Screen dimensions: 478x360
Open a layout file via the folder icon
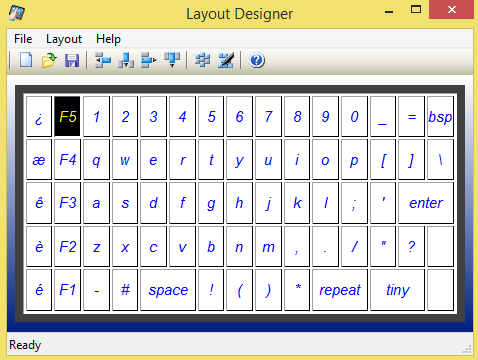click(49, 60)
